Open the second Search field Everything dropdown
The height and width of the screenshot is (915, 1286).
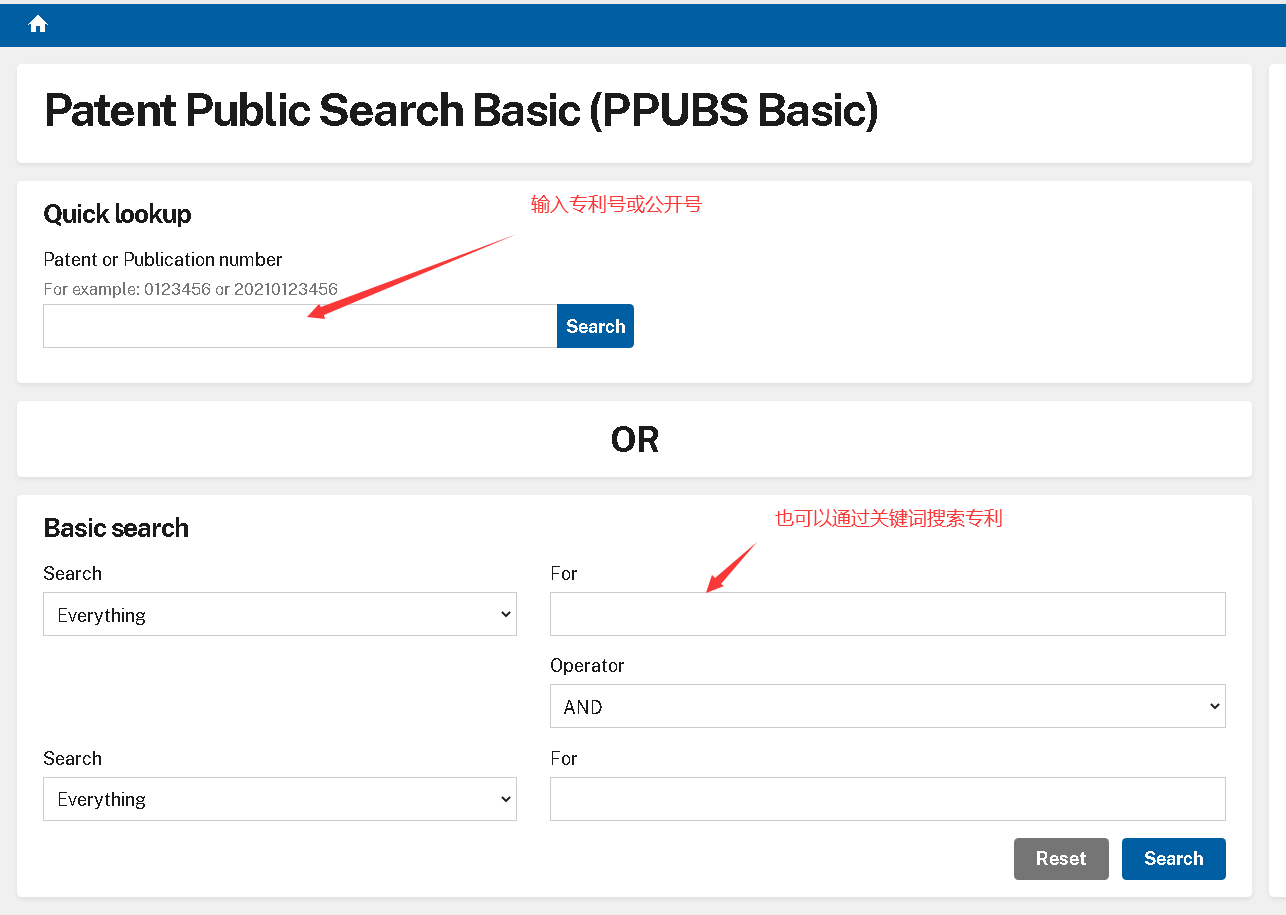click(x=279, y=799)
